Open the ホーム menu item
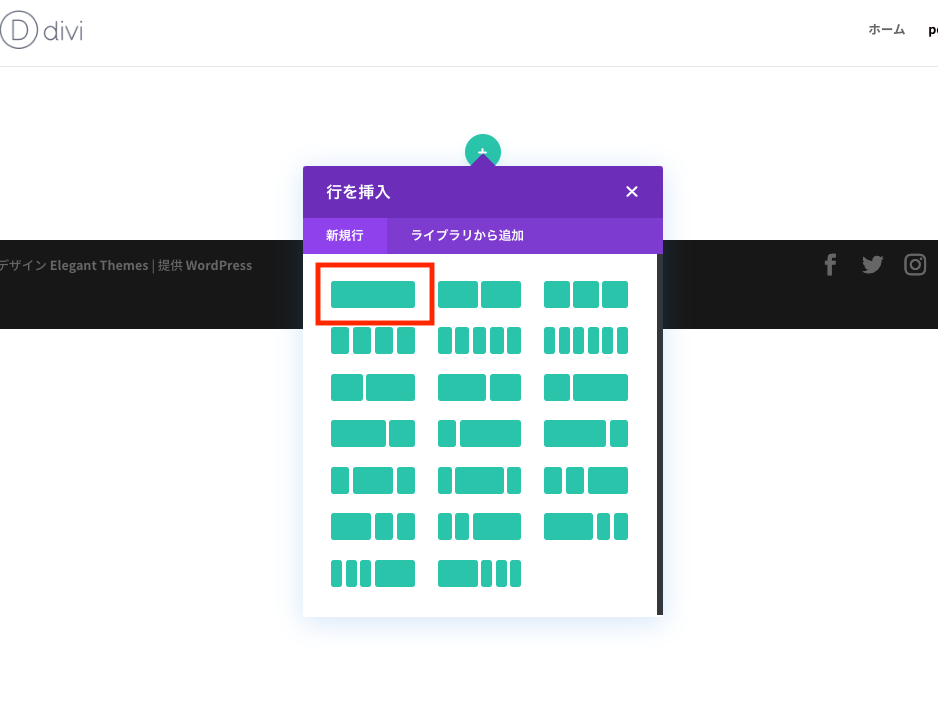938x719 pixels. 886,30
